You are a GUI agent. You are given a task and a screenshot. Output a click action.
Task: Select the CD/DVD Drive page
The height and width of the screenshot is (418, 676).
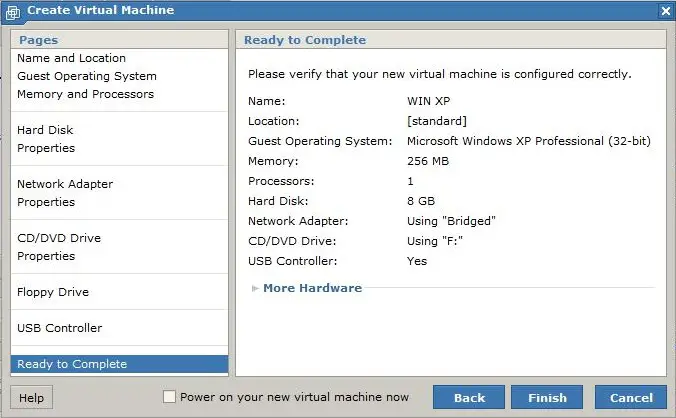(59, 238)
